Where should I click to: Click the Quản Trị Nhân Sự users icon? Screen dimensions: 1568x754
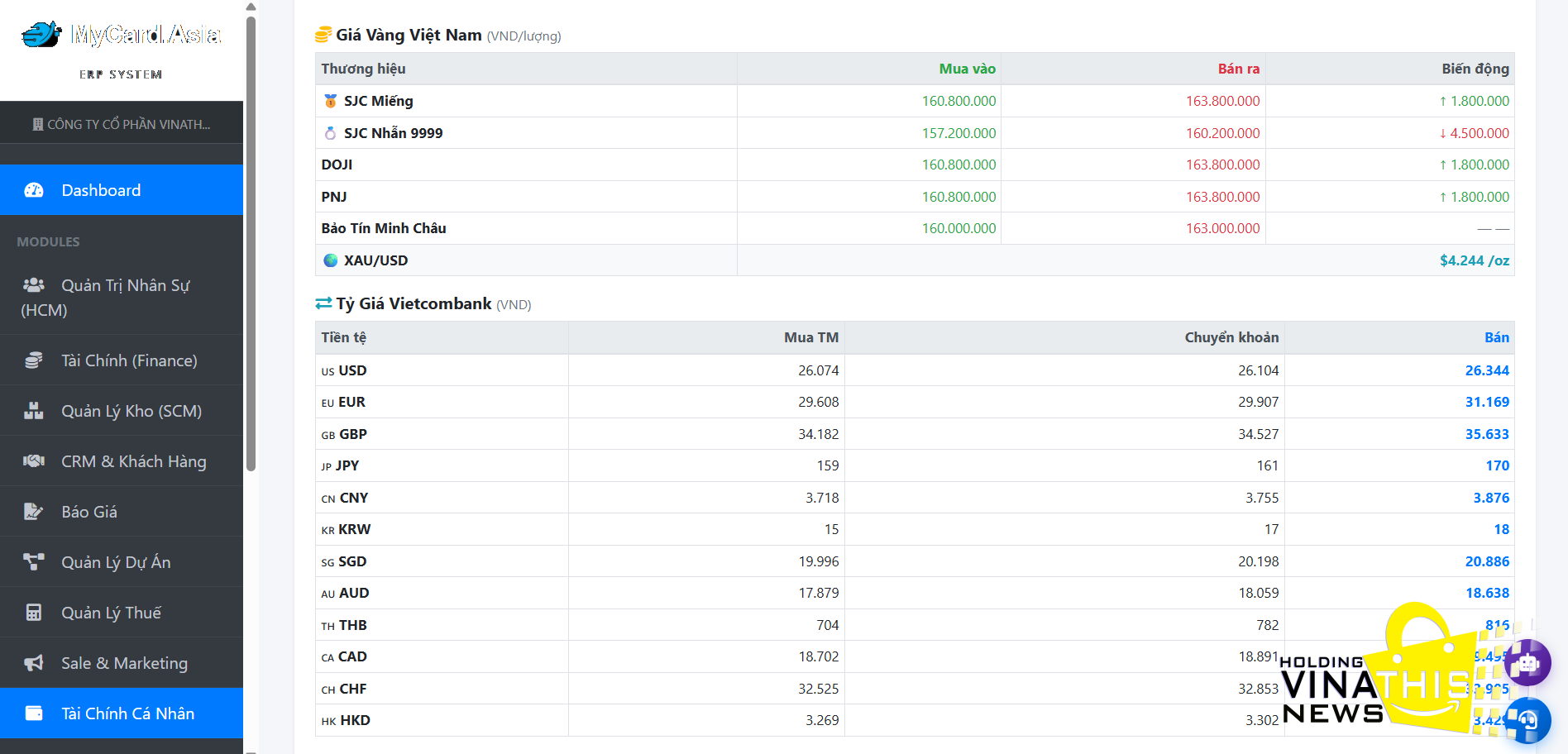click(34, 285)
